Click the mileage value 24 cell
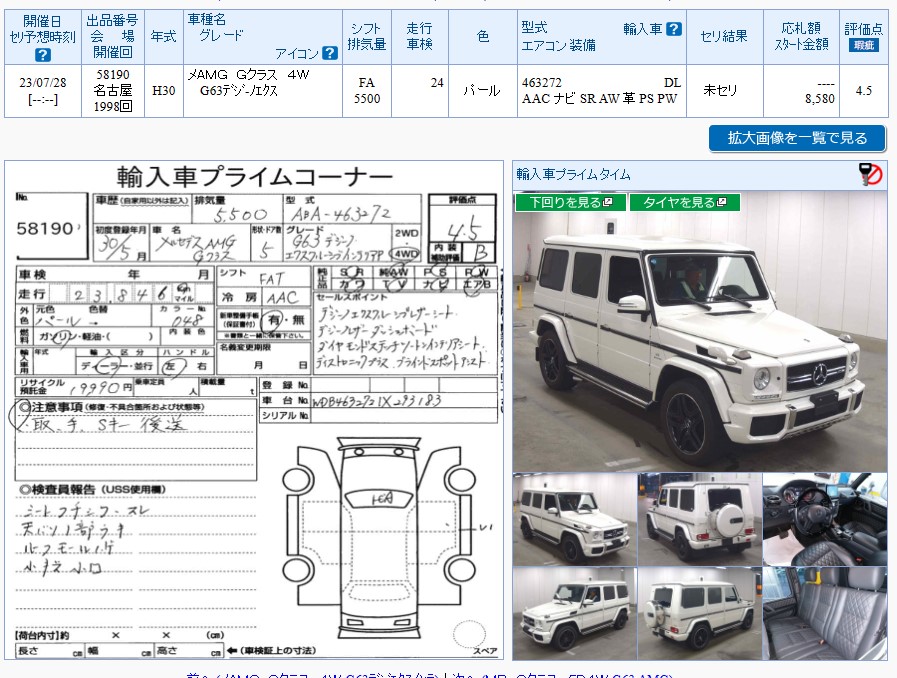 420,91
